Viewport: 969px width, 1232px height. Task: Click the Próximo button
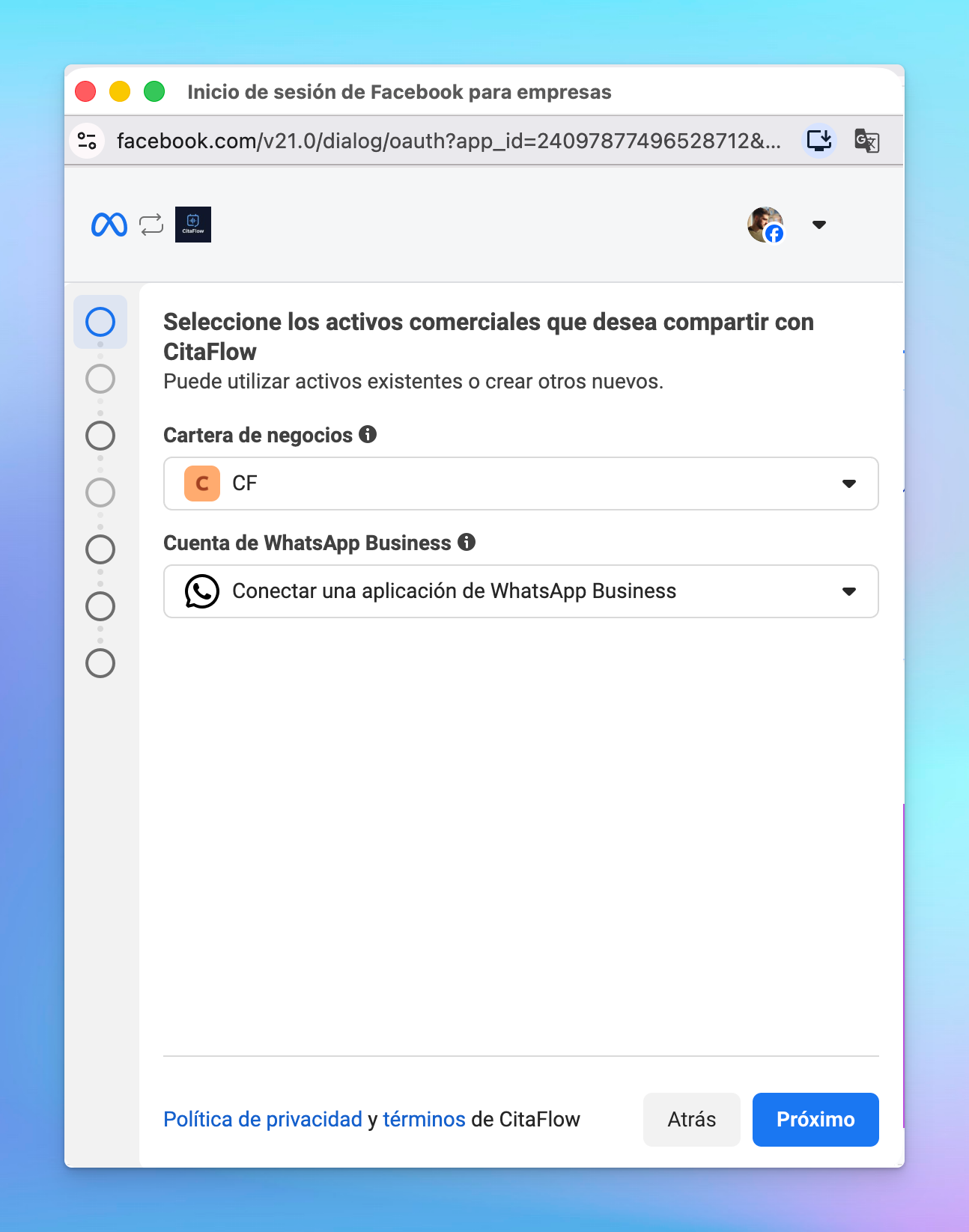815,1120
